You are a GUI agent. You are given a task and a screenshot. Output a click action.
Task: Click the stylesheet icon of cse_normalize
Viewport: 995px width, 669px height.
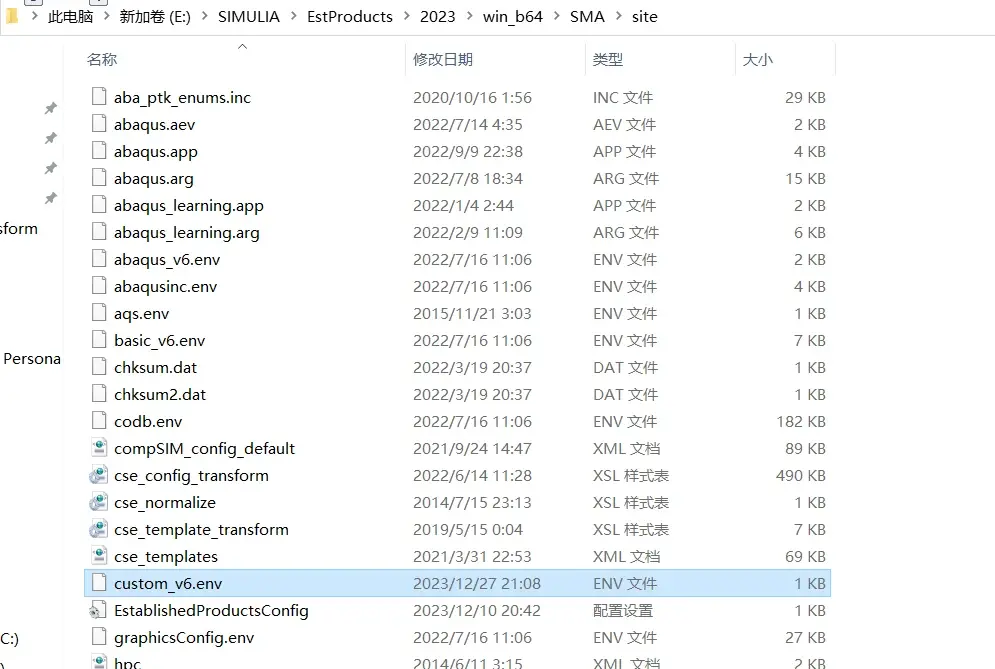[x=98, y=501]
